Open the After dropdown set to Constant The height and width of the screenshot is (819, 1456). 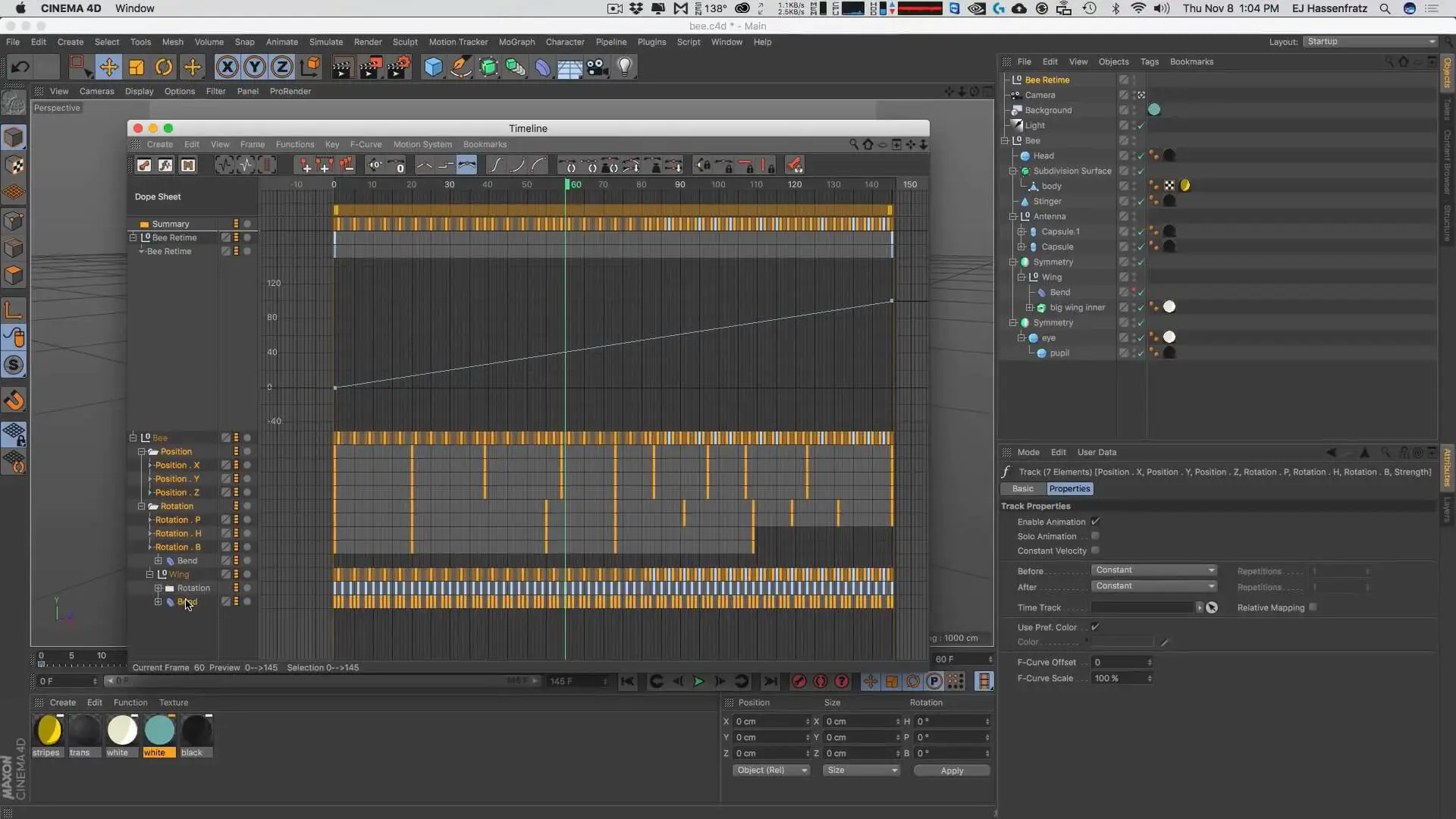pyautogui.click(x=1154, y=586)
